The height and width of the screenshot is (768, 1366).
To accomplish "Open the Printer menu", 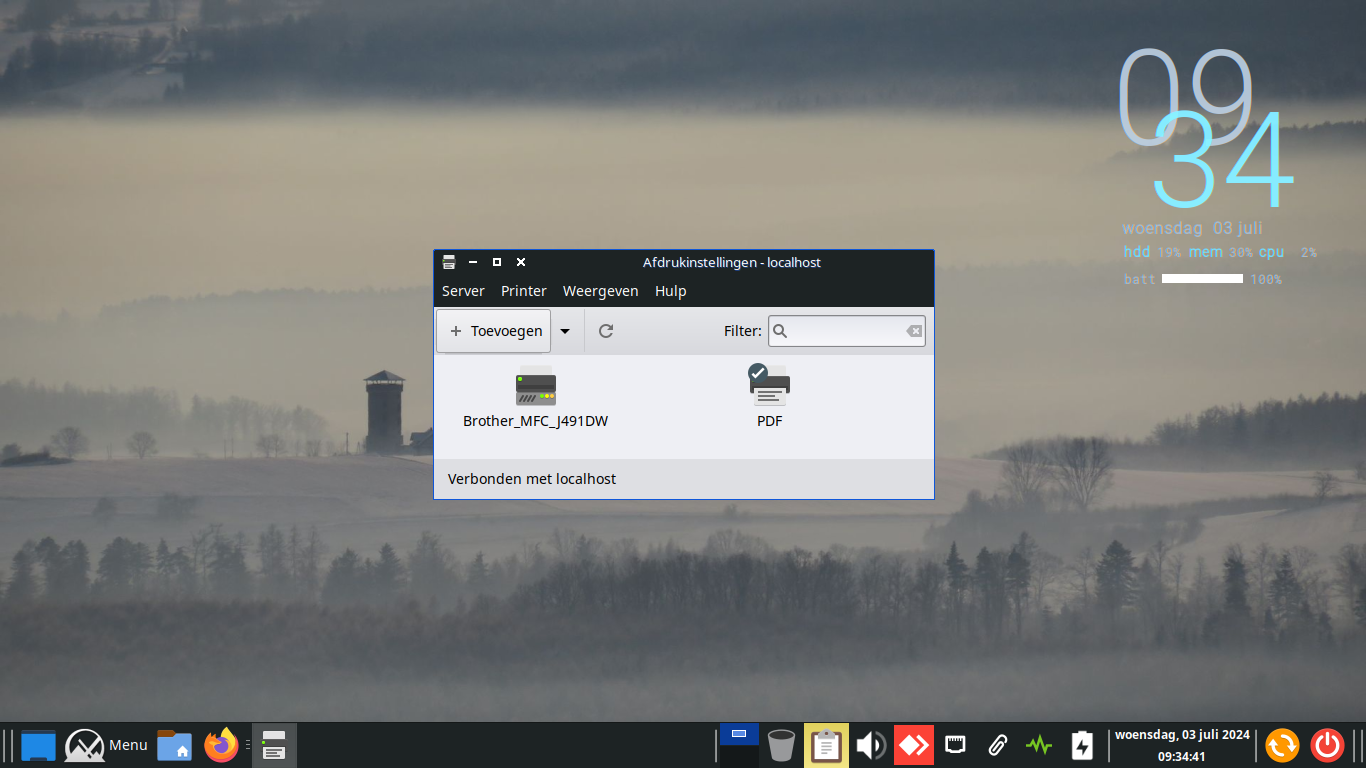I will (524, 291).
